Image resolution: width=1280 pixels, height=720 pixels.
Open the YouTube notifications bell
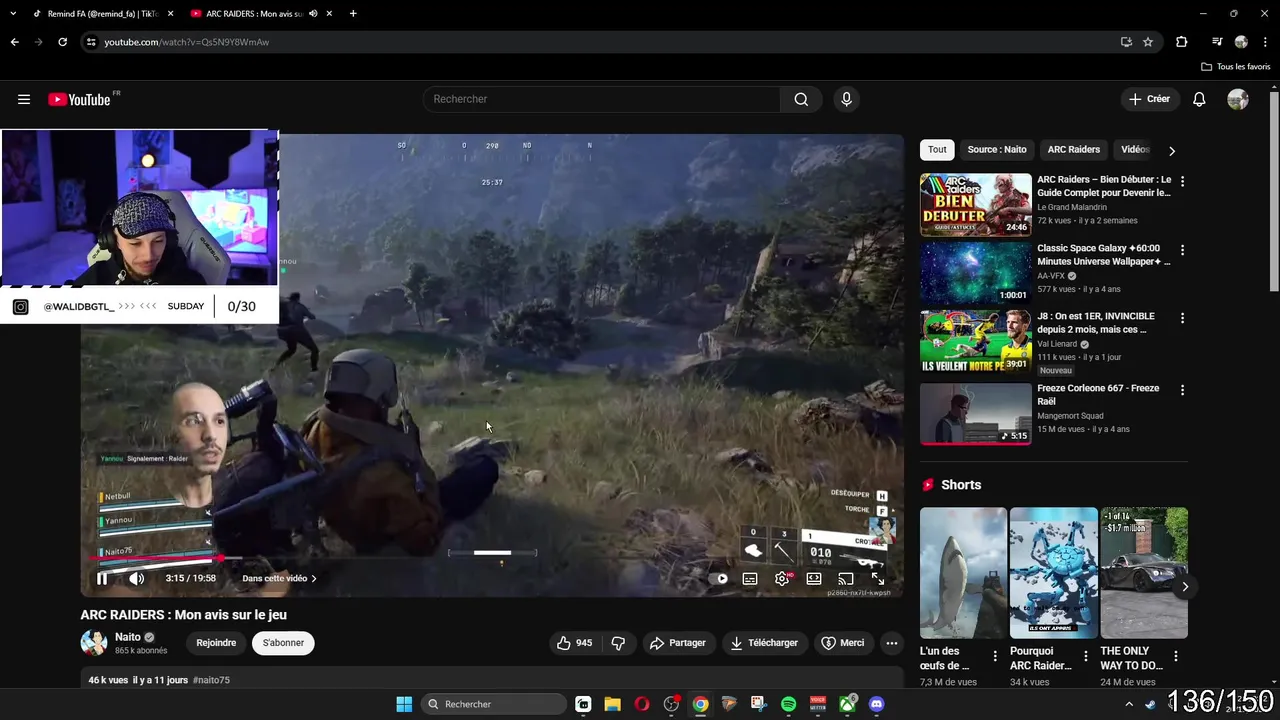(x=1199, y=99)
